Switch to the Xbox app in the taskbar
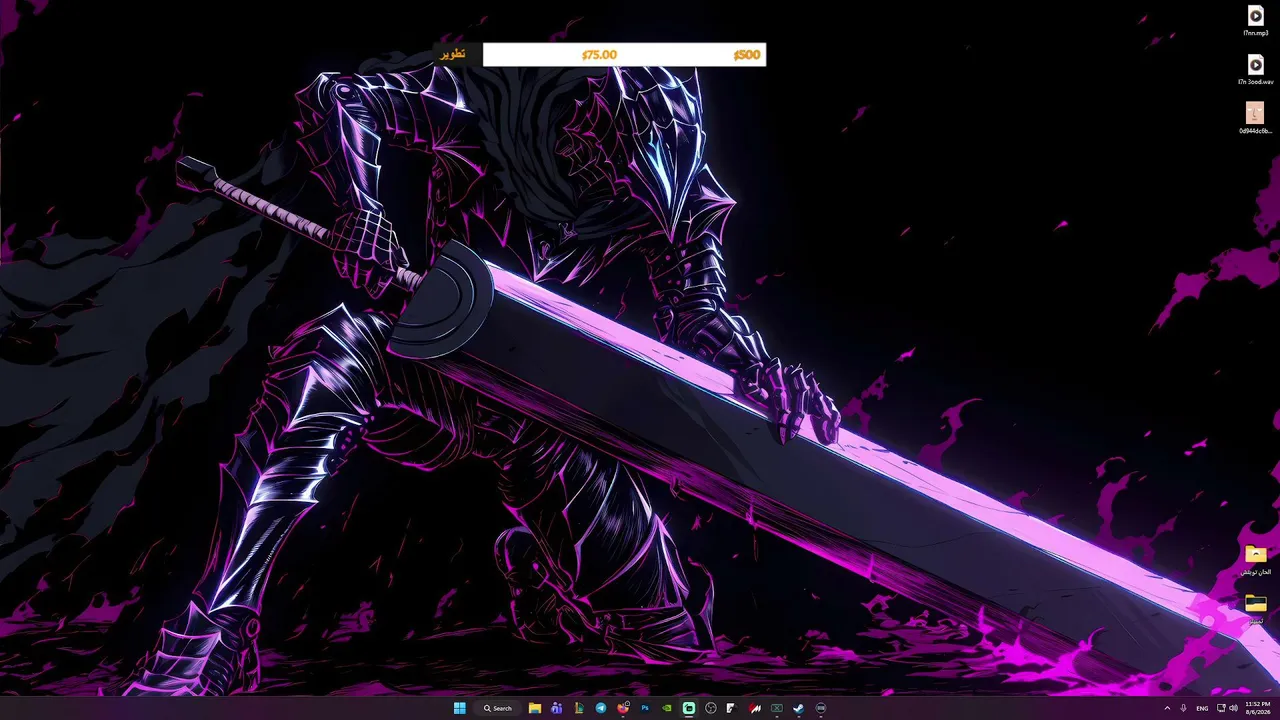Image resolution: width=1280 pixels, height=720 pixels. tap(777, 708)
